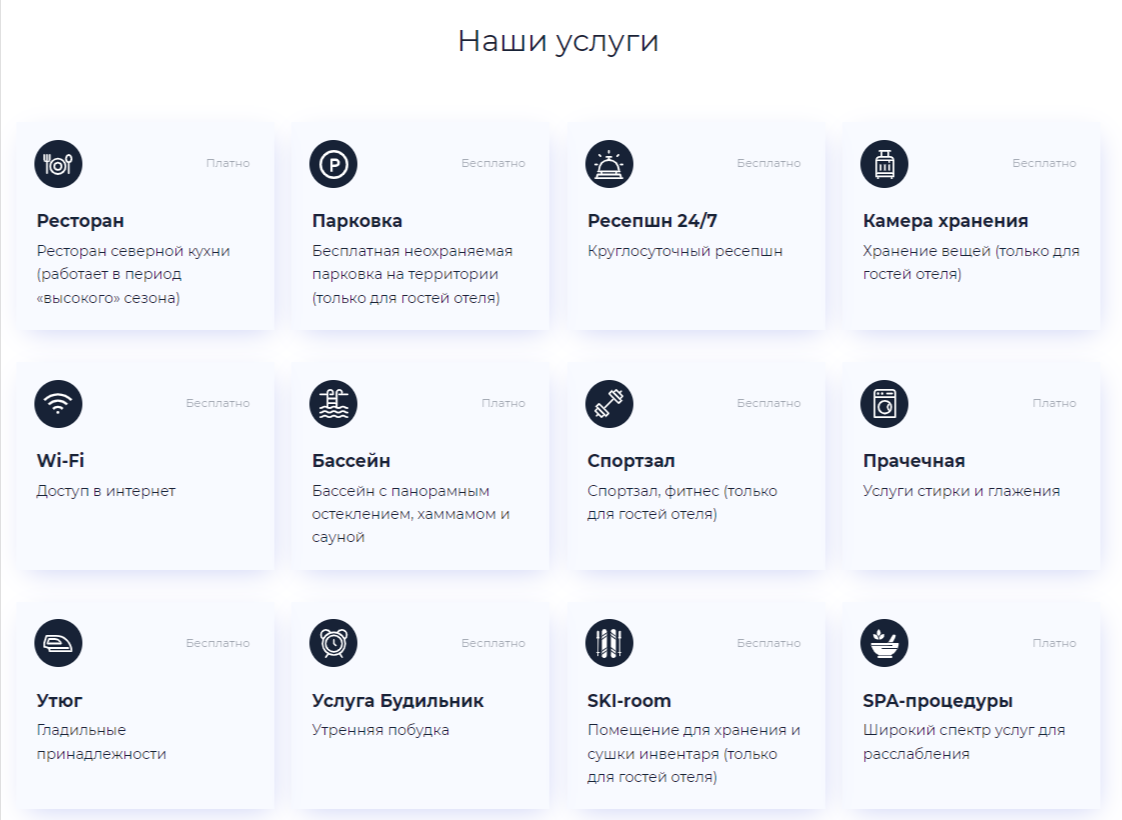Screen dimensions: 1122x820
Task: Open the Бассейн service title
Action: 351,461
